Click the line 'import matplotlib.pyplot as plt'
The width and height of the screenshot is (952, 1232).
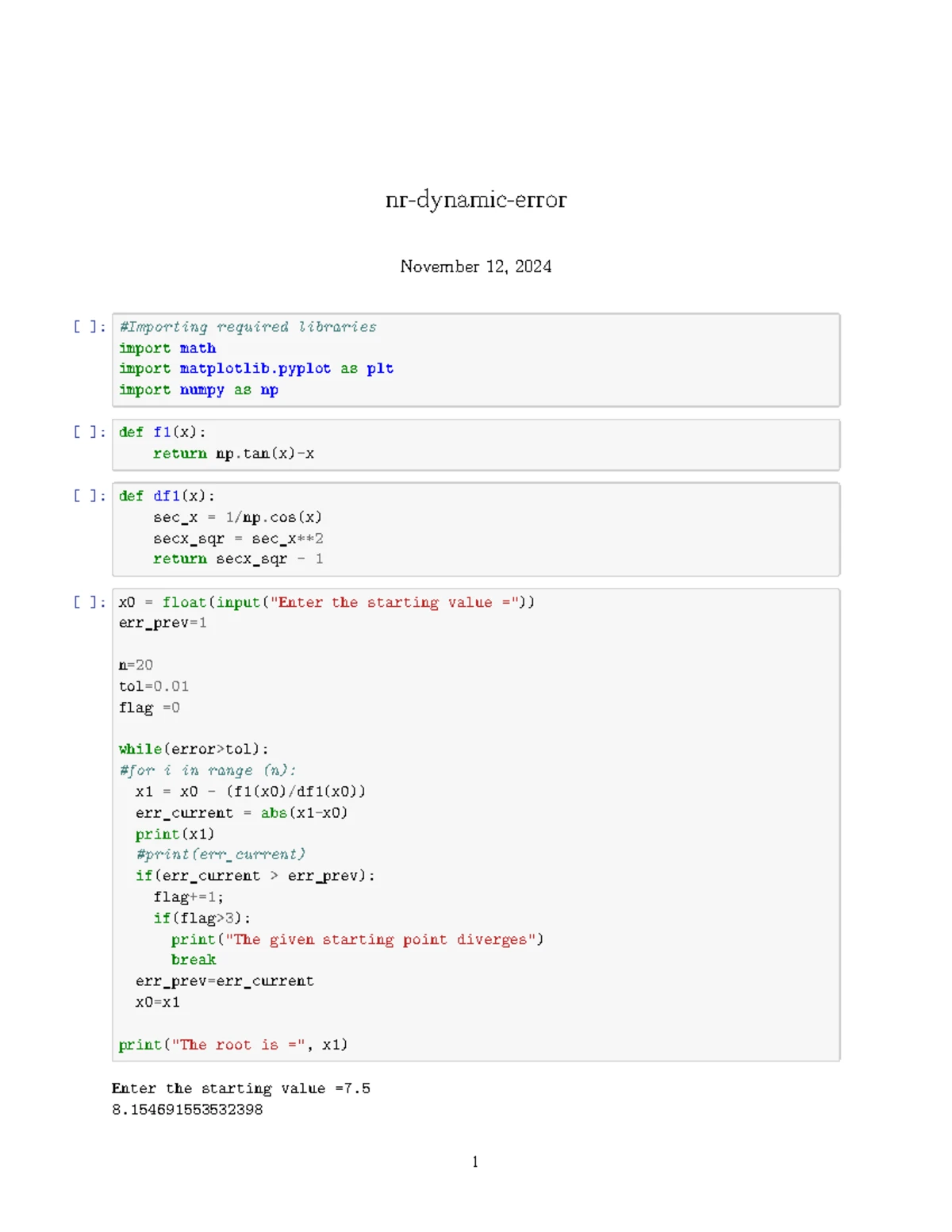[256, 369]
